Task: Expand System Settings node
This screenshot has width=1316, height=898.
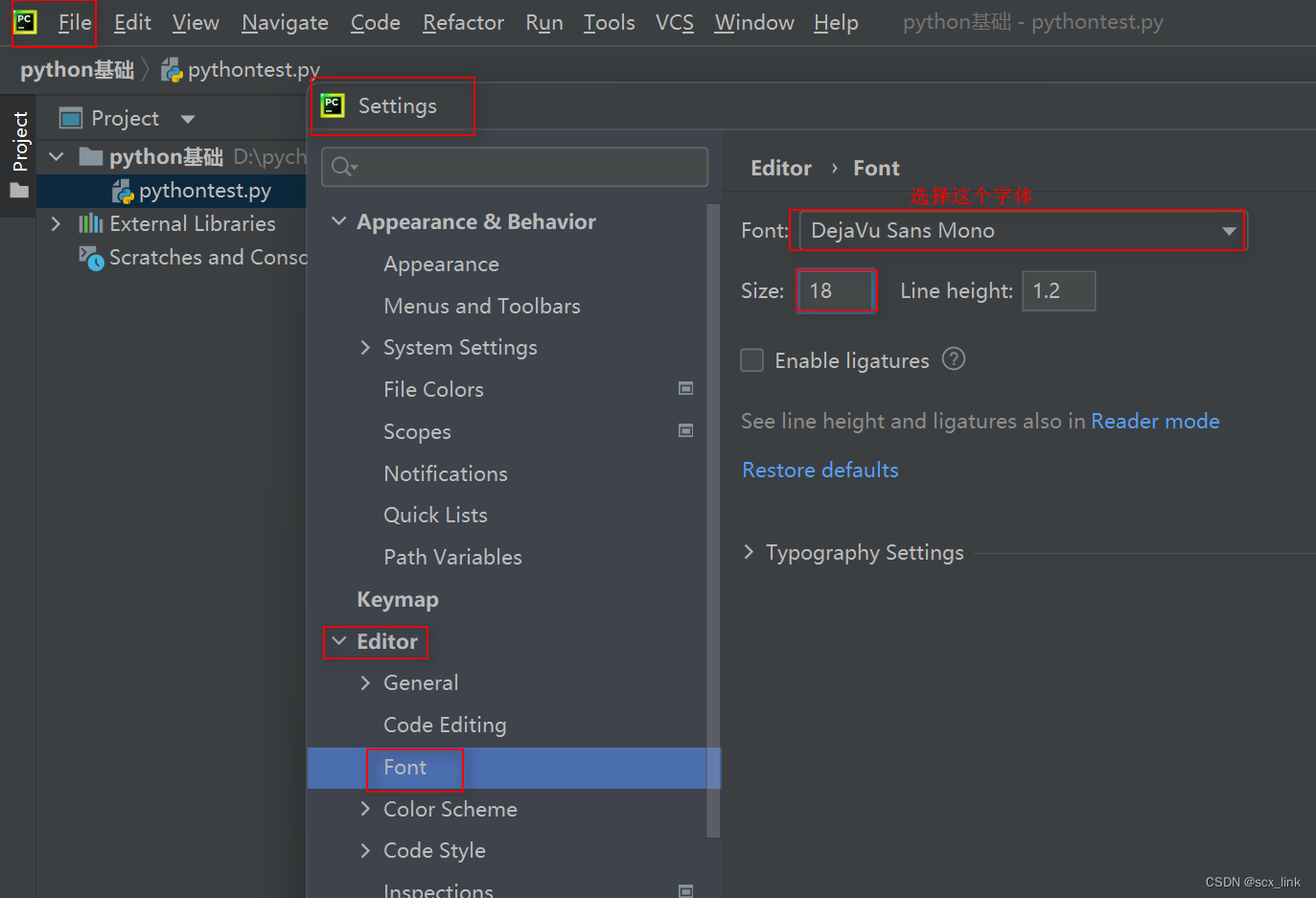Action: 365,347
